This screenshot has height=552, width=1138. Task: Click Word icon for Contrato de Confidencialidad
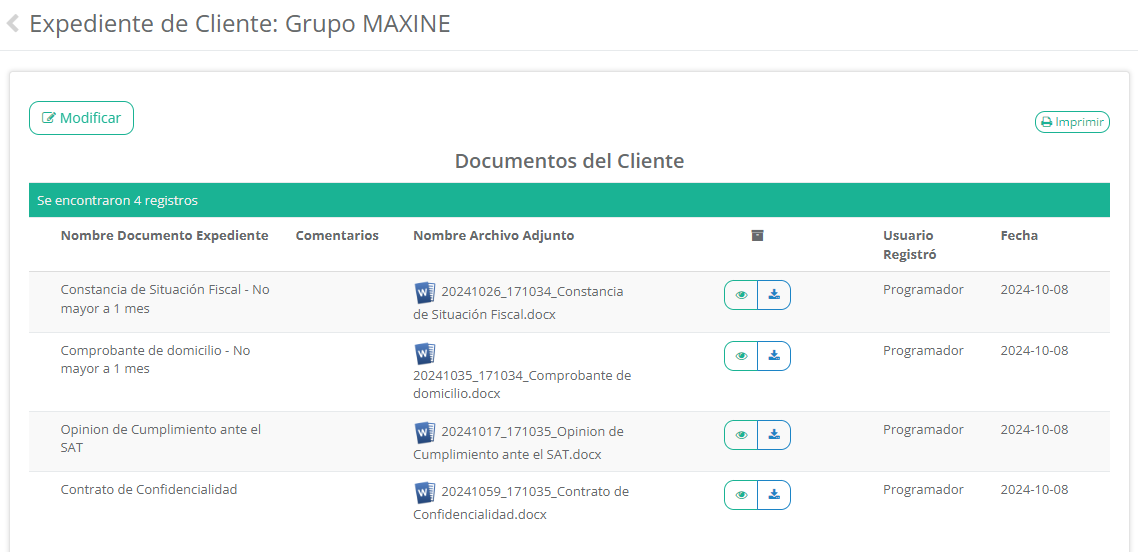(425, 492)
